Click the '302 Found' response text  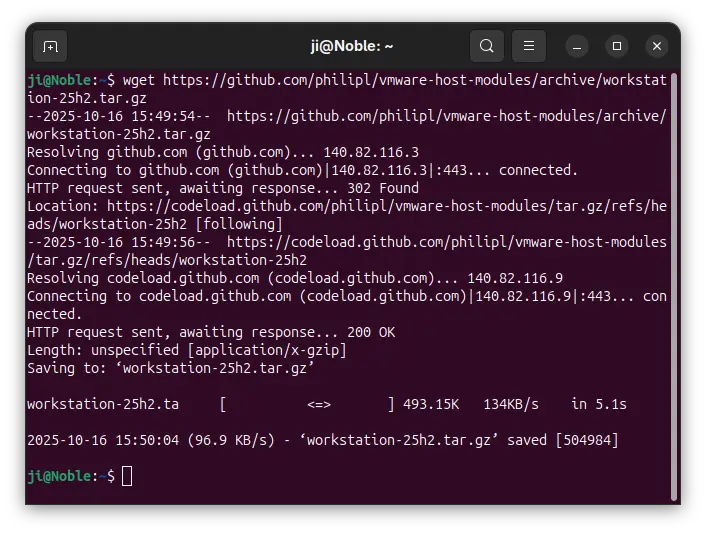pos(383,188)
